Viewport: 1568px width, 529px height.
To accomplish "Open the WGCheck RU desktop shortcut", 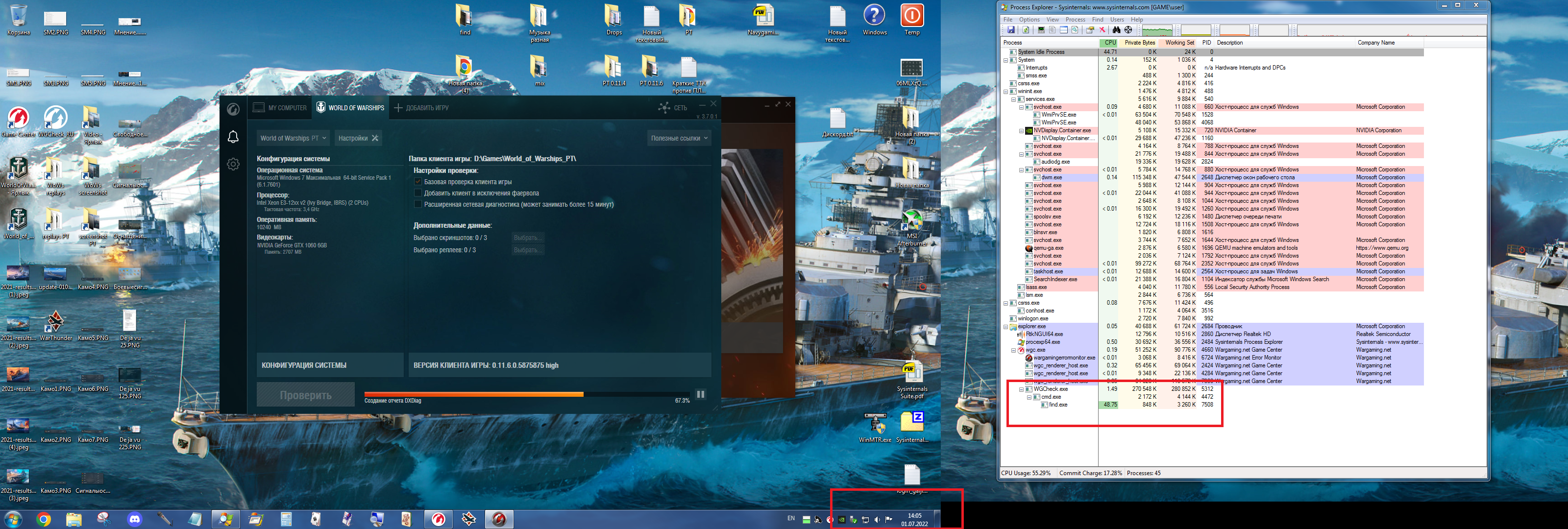I will click(55, 121).
